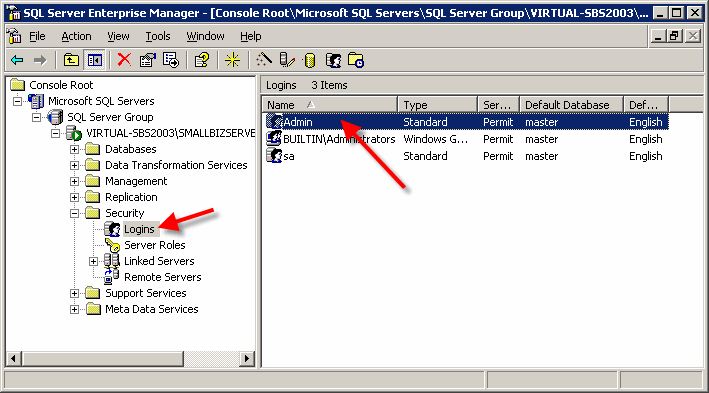Open the Help menu
Screen dimensions: 709x393
[x=251, y=36]
